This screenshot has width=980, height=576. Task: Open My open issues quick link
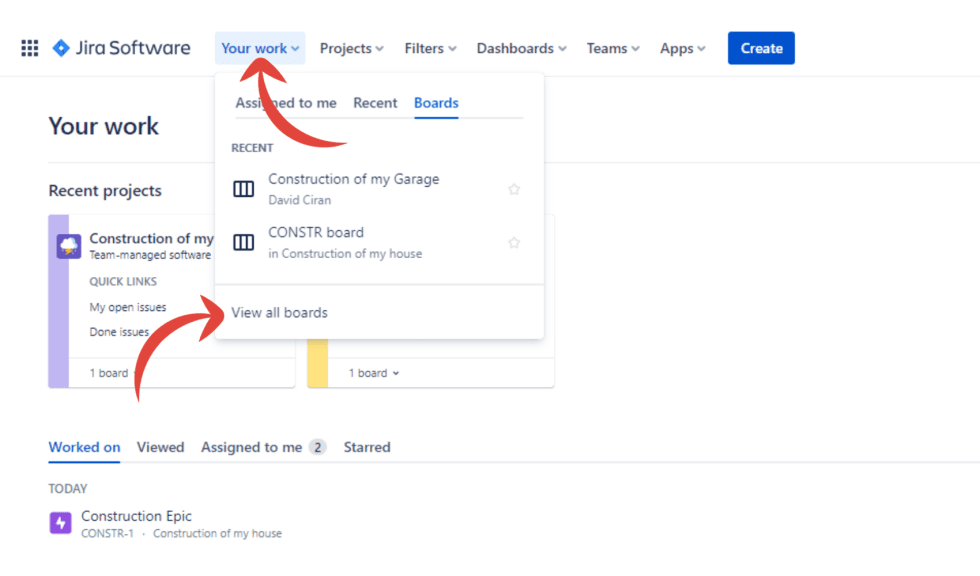click(128, 307)
